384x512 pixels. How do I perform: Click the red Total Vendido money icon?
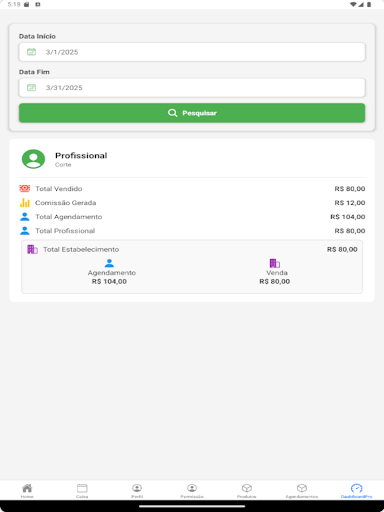click(25, 189)
